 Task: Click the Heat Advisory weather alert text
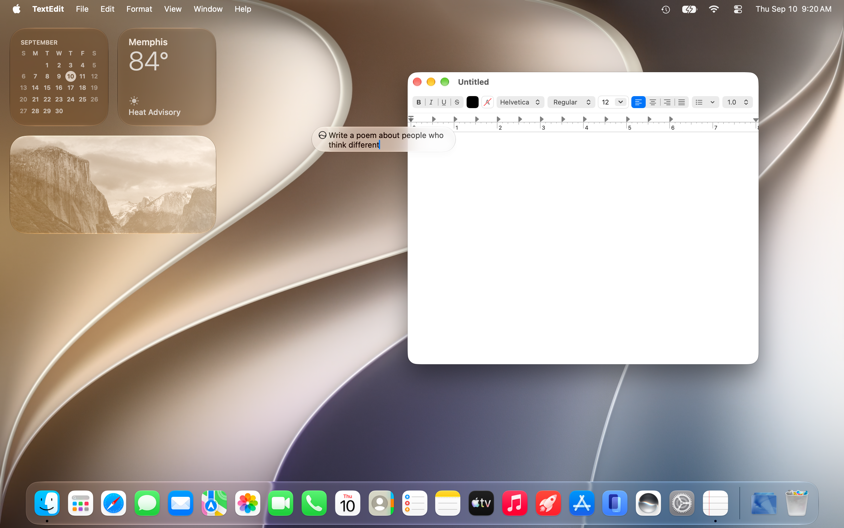click(x=154, y=112)
